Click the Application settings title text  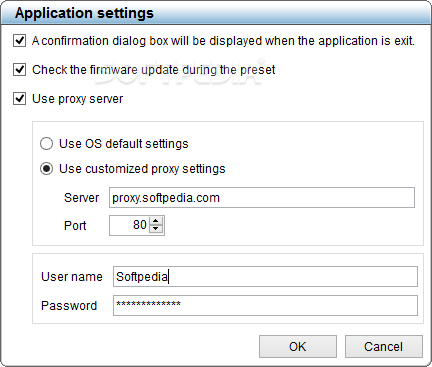(84, 13)
